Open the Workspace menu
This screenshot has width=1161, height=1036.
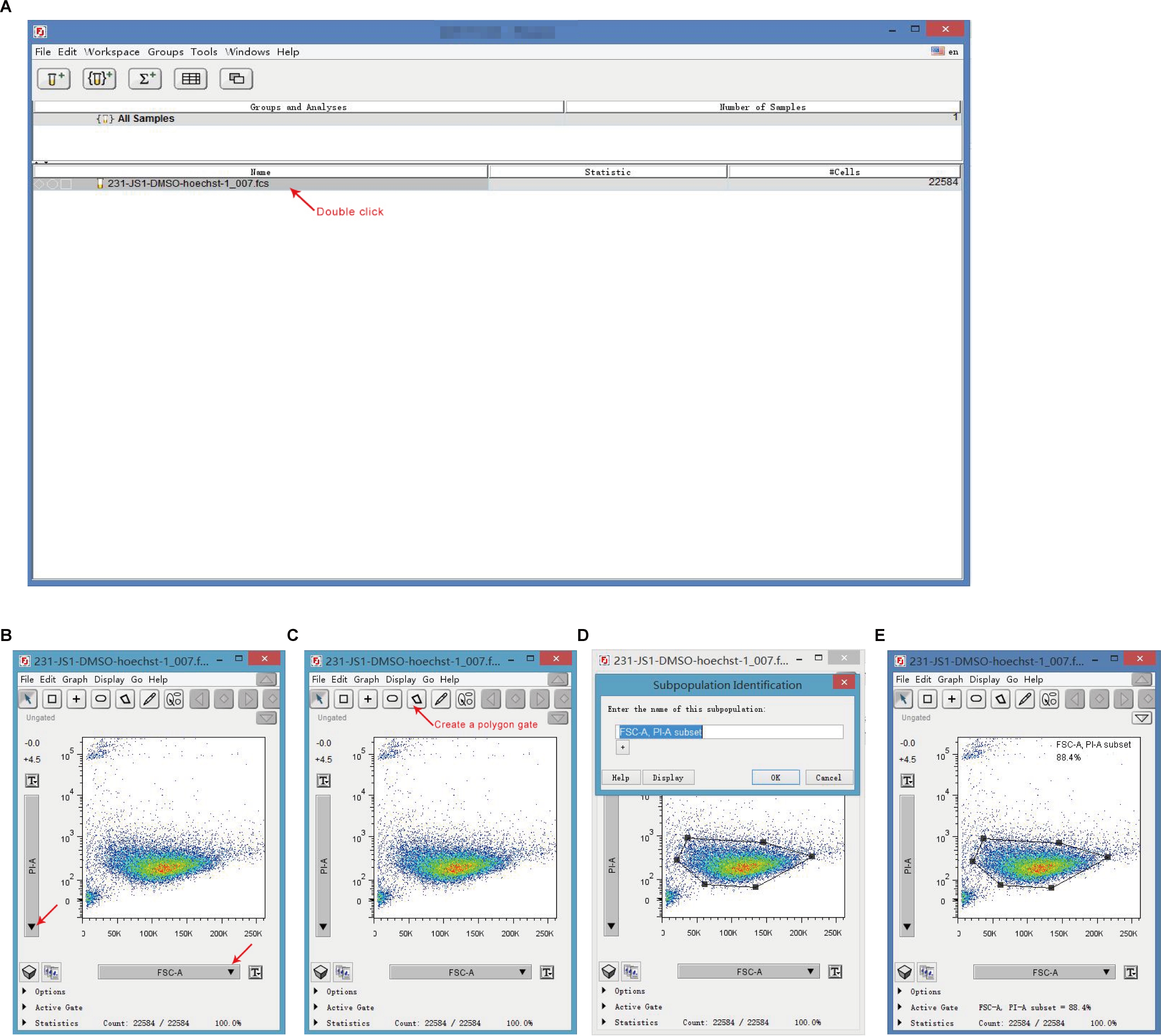click(111, 52)
